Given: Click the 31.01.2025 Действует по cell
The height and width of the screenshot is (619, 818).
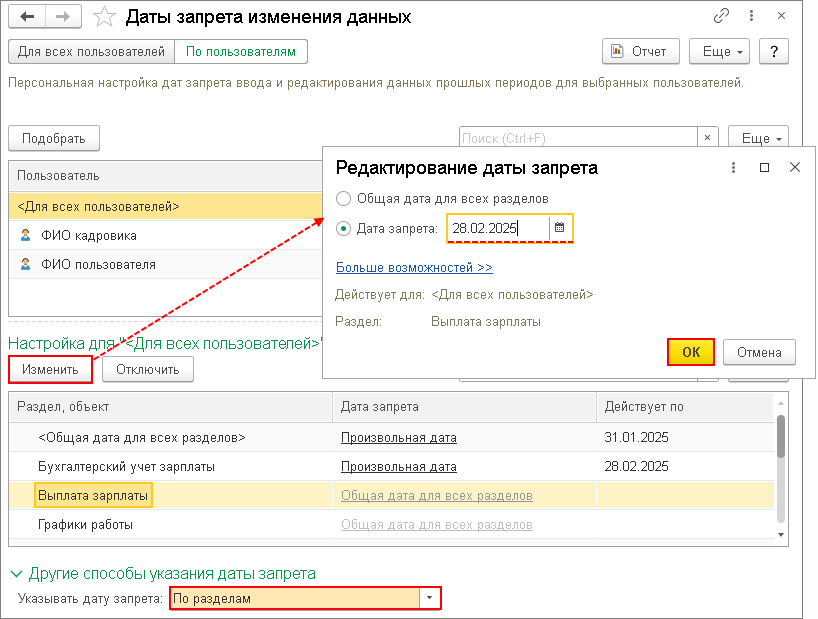Looking at the screenshot, I should [684, 438].
